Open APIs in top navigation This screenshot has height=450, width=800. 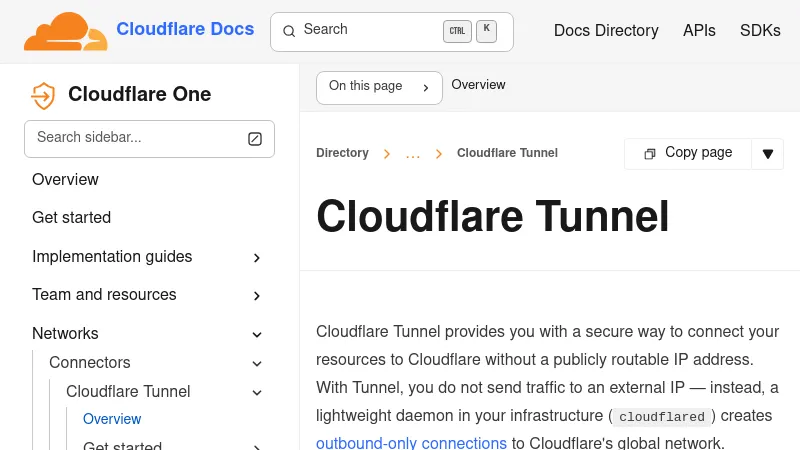coord(699,31)
